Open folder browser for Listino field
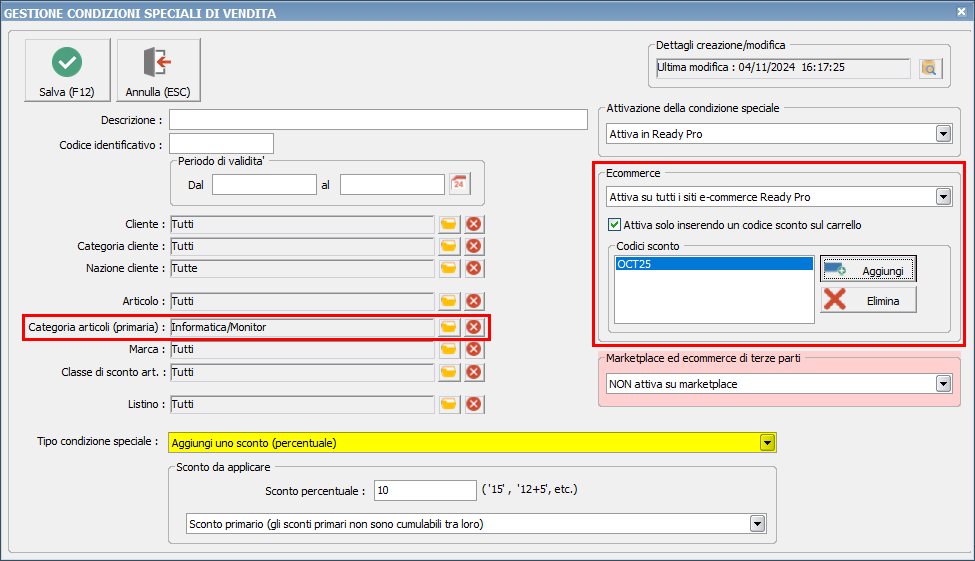Viewport: 975px width, 561px height. tap(448, 404)
